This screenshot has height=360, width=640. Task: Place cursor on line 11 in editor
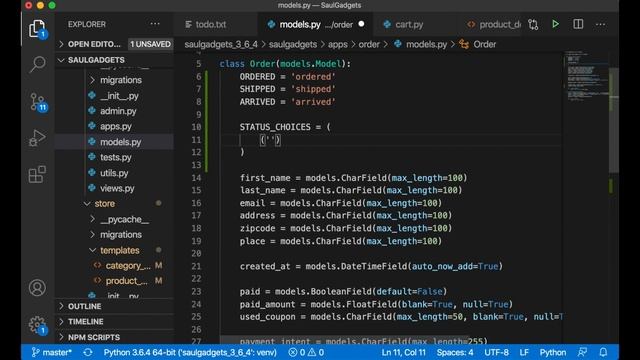click(392, 140)
